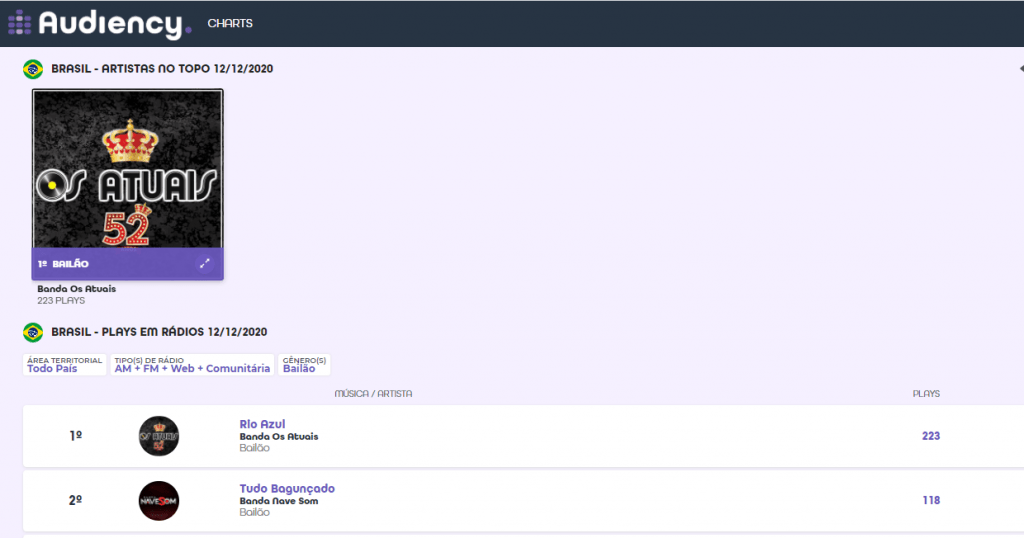Click Bailão genre under Rio Azul
The image size is (1024, 538).
pyautogui.click(x=254, y=448)
